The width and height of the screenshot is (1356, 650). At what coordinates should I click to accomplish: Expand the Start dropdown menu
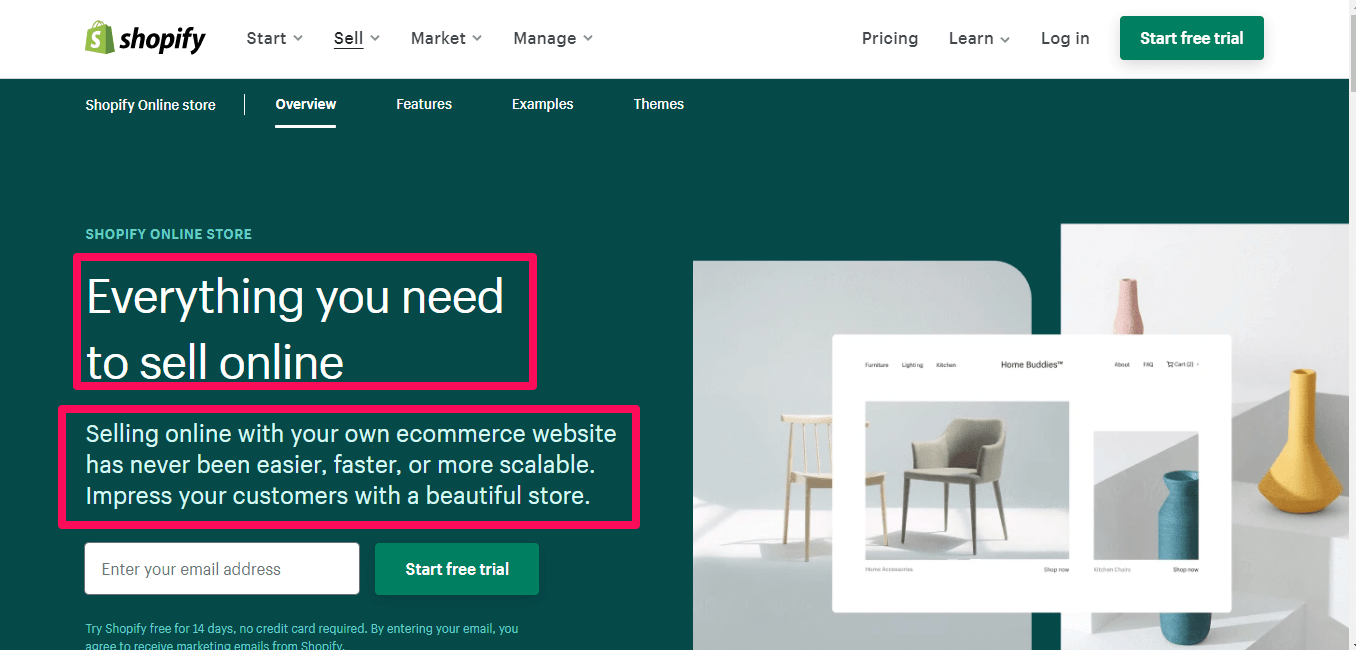[274, 38]
